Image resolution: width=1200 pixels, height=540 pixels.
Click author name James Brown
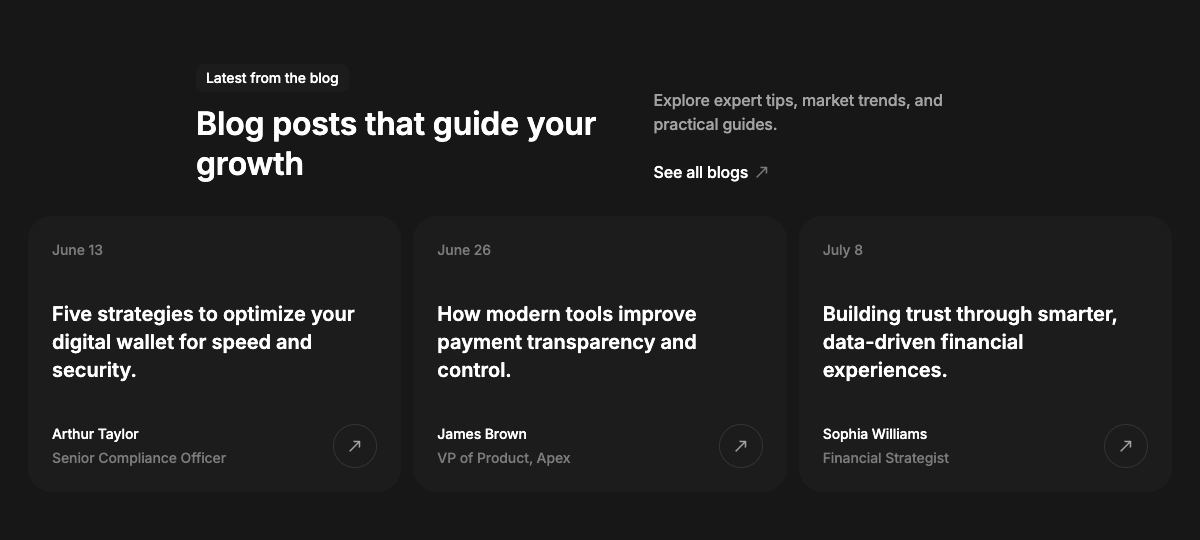click(482, 434)
